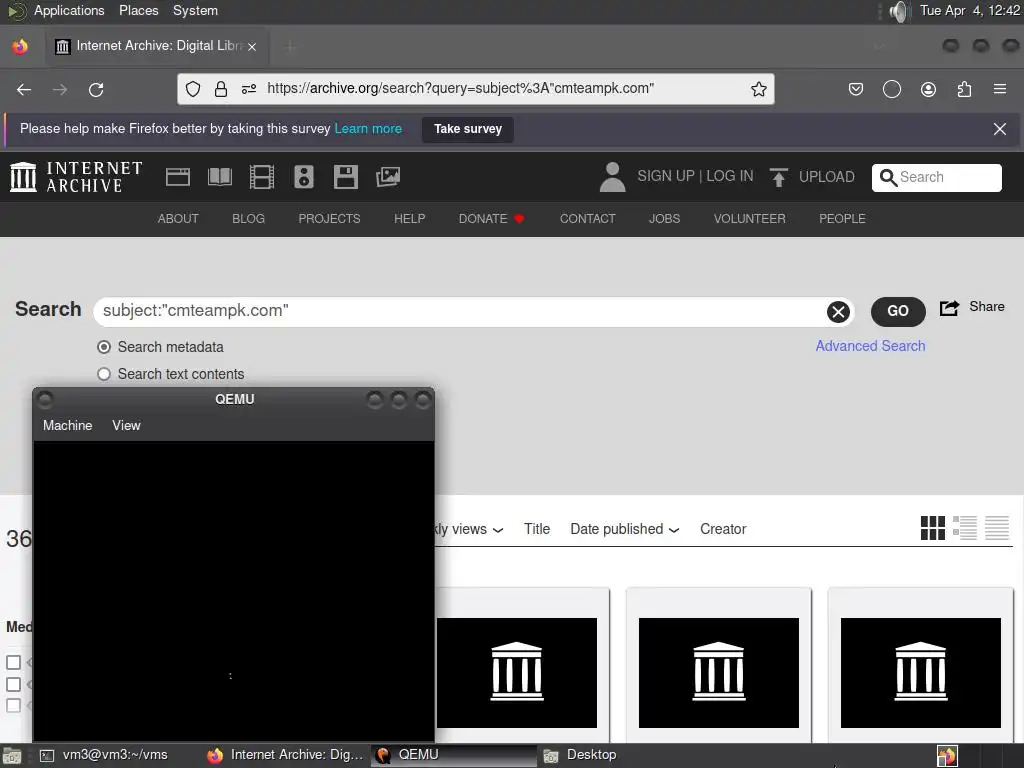
Task: Open the QEMU View menu
Action: [x=126, y=425]
